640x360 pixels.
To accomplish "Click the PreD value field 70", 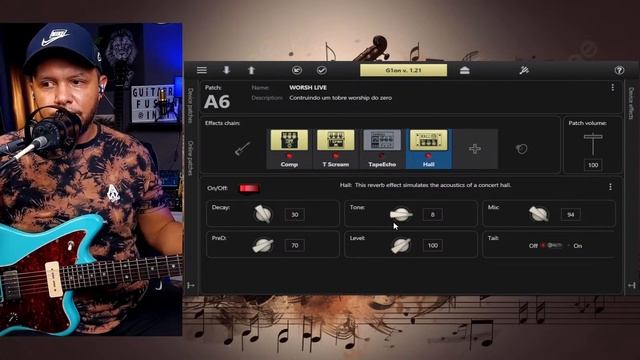I will pos(295,245).
